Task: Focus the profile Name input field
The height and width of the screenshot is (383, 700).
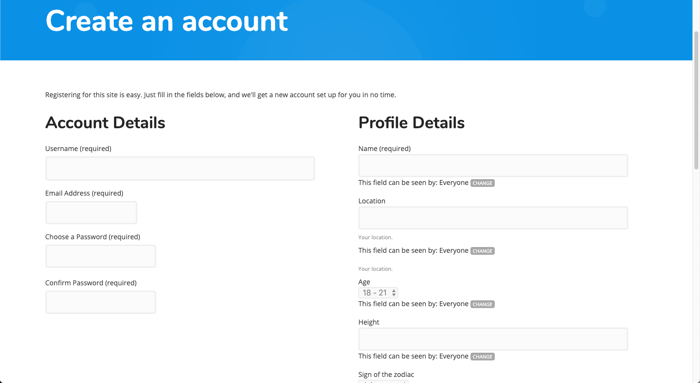Action: point(493,166)
